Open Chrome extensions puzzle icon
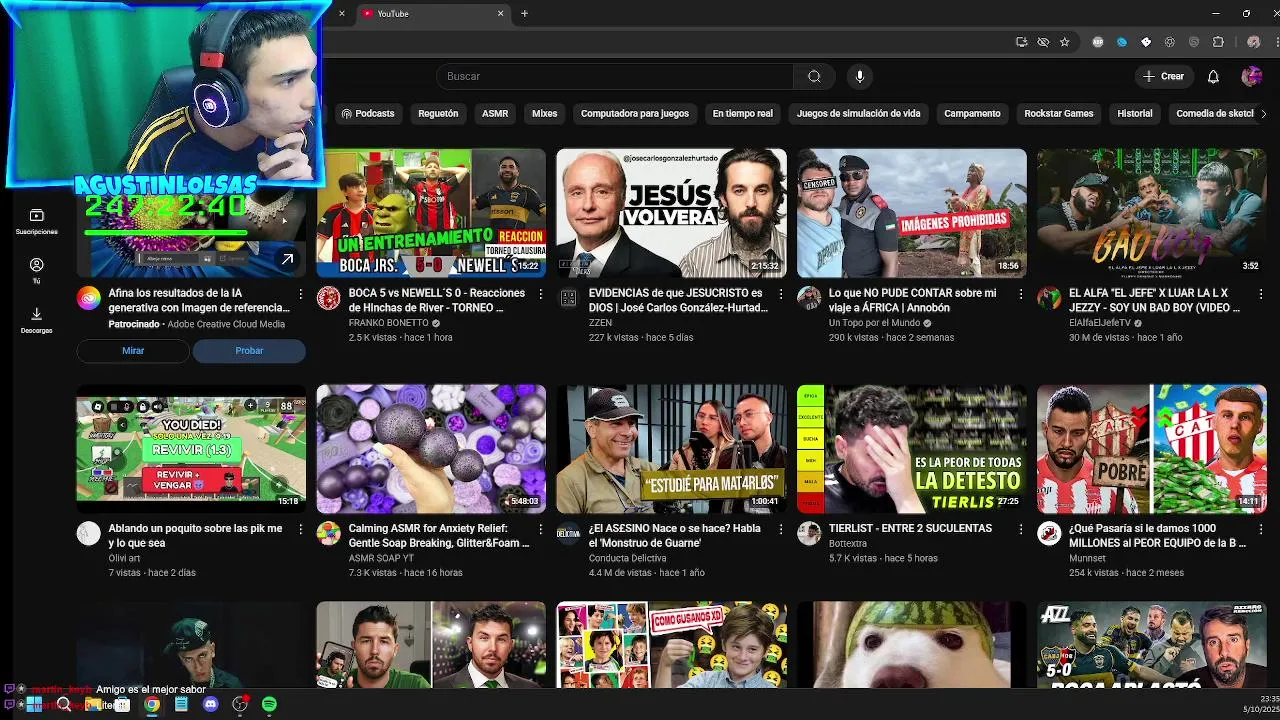Image resolution: width=1280 pixels, height=720 pixels. (x=1218, y=42)
